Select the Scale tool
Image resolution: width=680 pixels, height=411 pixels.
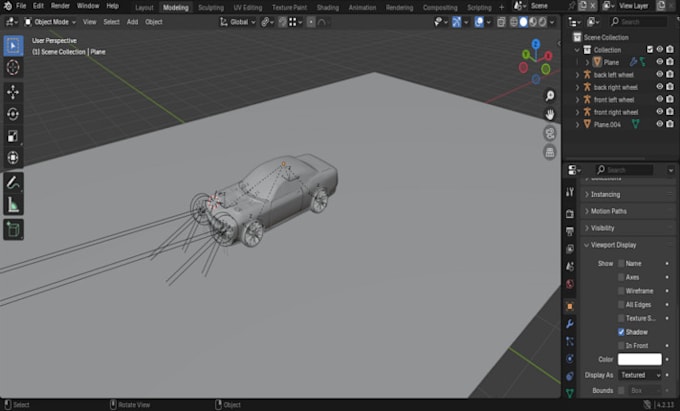pos(13,136)
